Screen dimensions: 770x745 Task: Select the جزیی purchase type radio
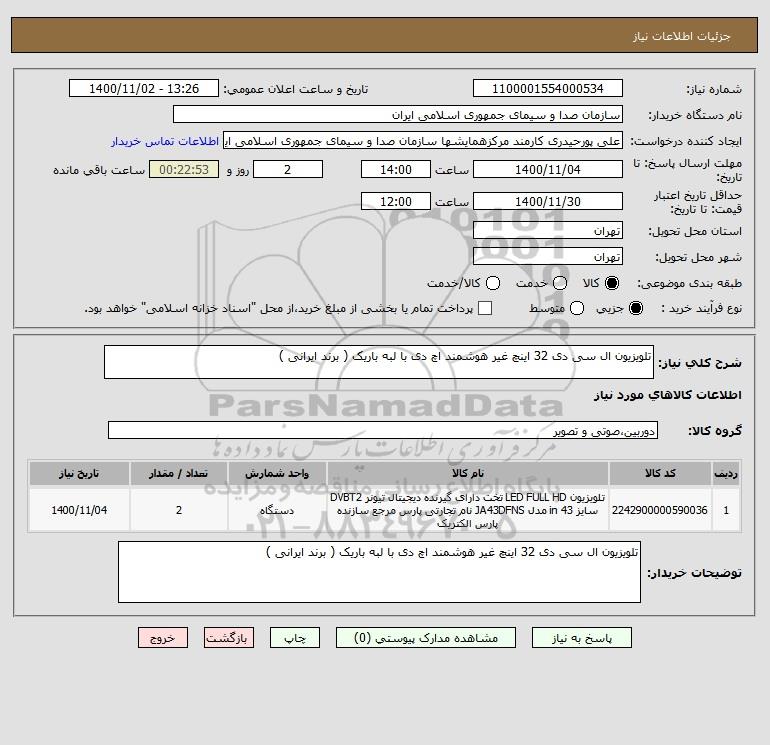pyautogui.click(x=636, y=308)
